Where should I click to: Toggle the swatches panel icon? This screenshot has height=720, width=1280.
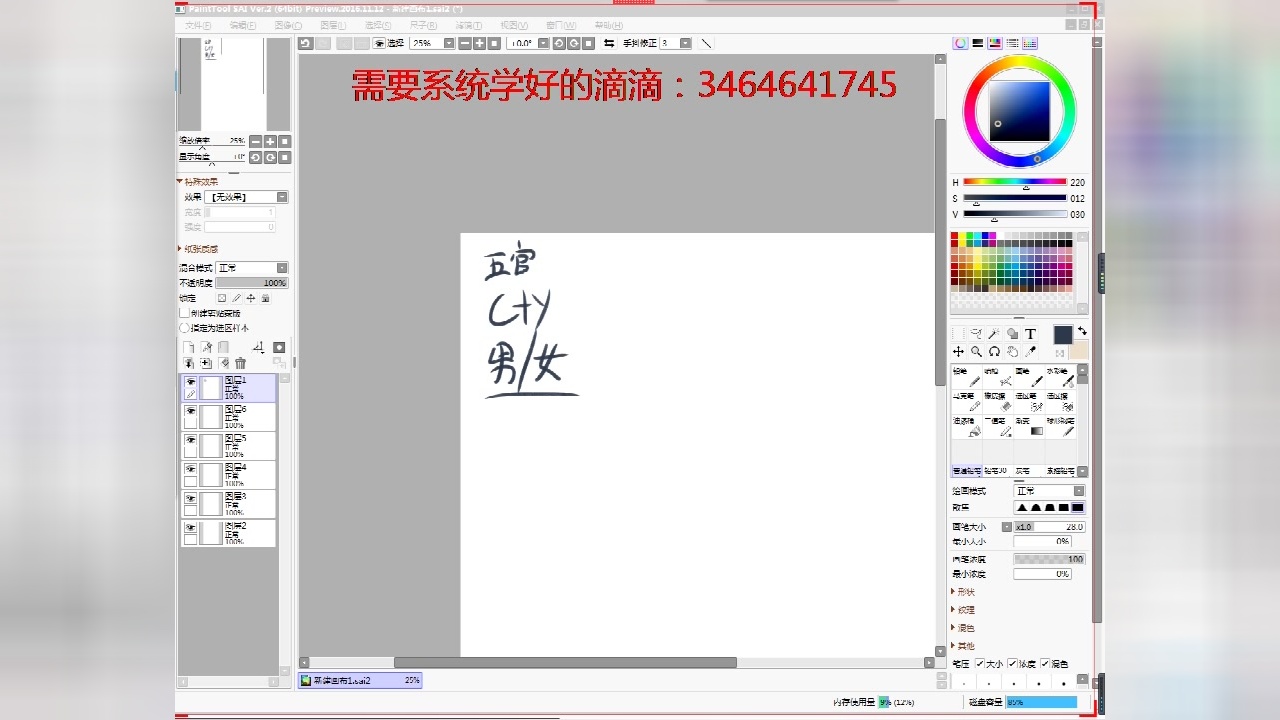pos(1030,43)
